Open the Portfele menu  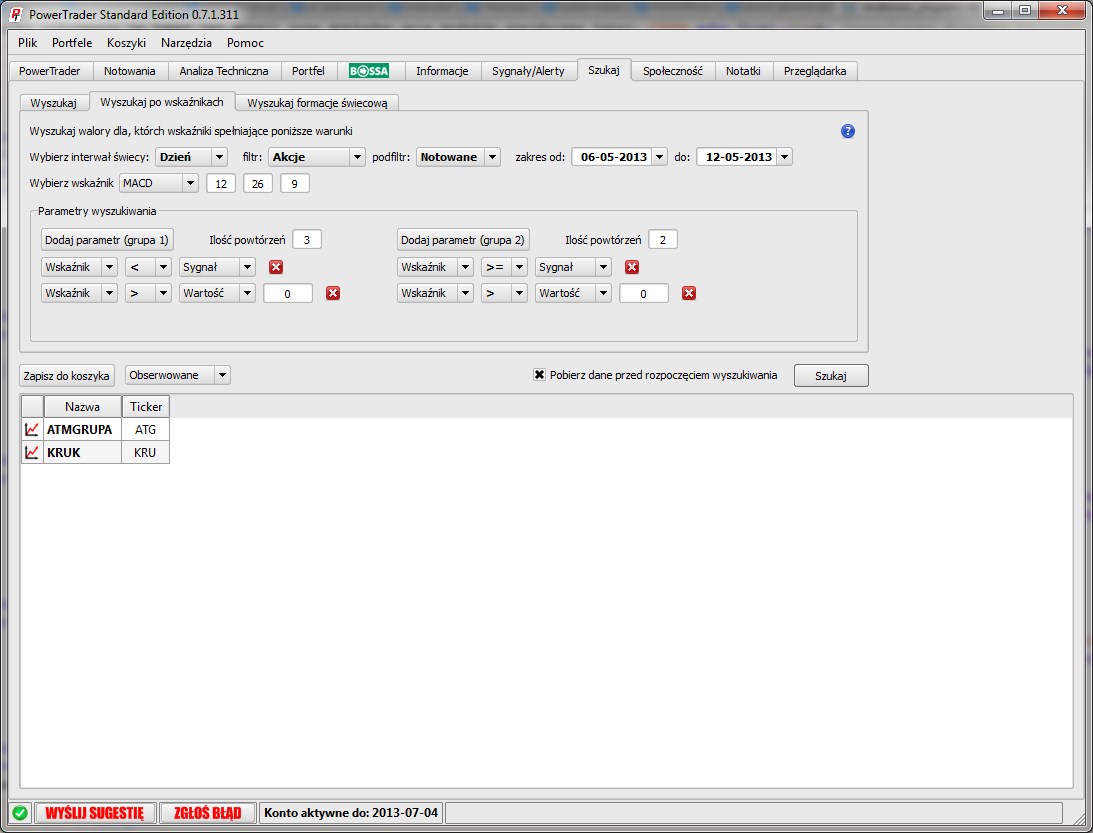point(72,43)
